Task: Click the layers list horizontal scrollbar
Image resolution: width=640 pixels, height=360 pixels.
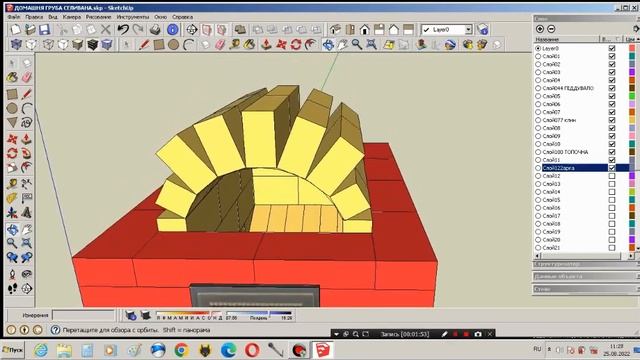Action: click(584, 256)
